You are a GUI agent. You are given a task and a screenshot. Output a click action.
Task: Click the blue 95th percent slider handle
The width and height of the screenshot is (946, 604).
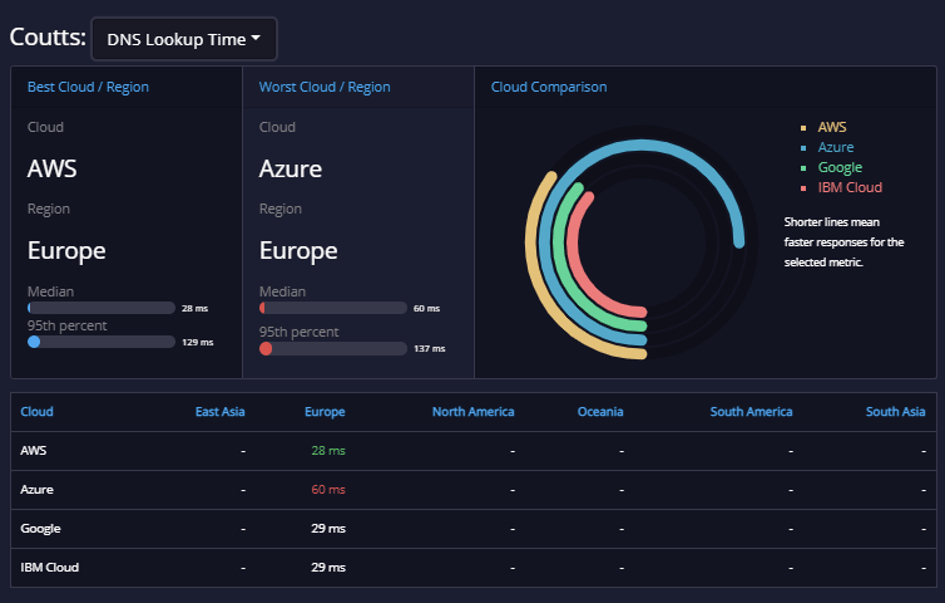click(x=34, y=341)
